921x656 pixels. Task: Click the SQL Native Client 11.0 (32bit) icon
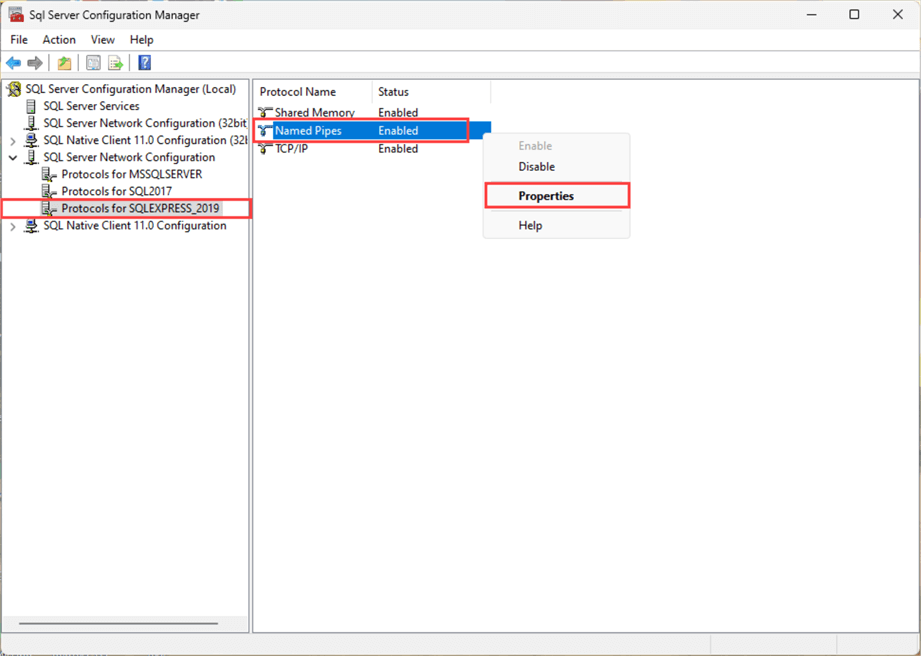pyautogui.click(x=32, y=140)
